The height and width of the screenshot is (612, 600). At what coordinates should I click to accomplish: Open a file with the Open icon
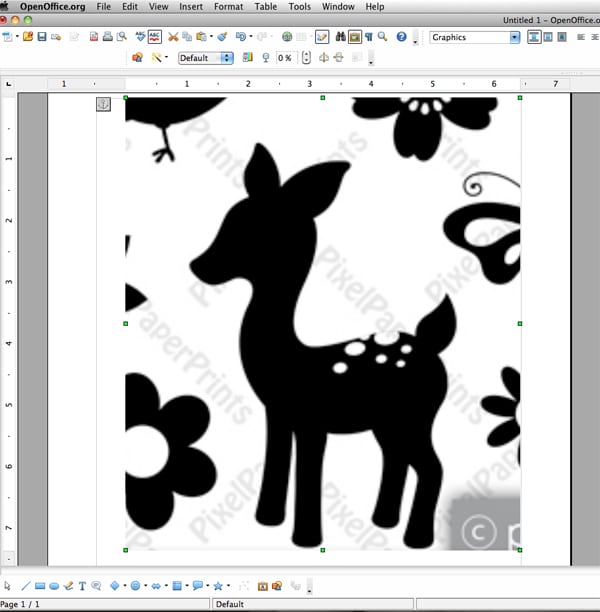pyautogui.click(x=28, y=37)
